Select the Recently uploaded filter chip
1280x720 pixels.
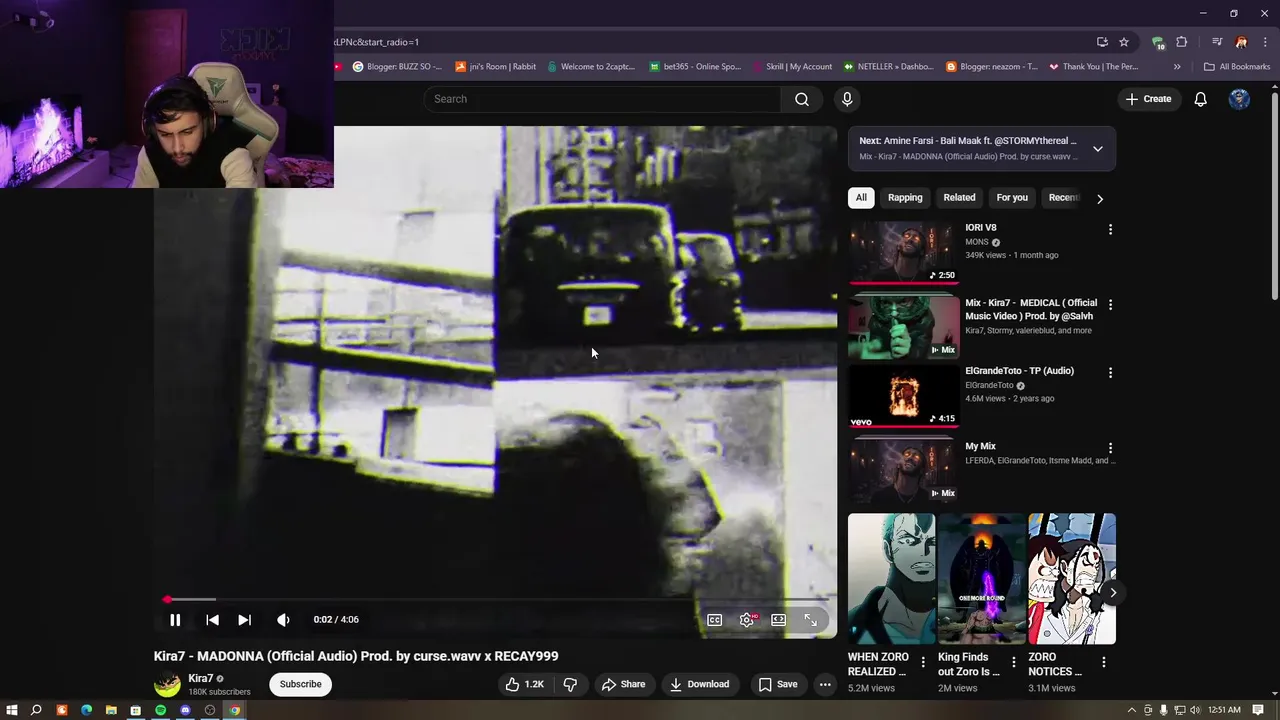pos(1064,198)
